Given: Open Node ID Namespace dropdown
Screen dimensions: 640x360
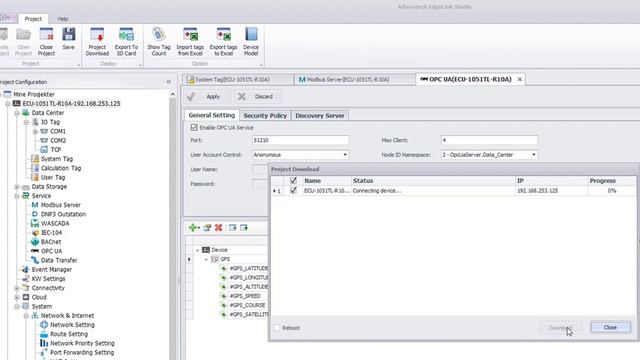Looking at the screenshot, I should pos(533,155).
